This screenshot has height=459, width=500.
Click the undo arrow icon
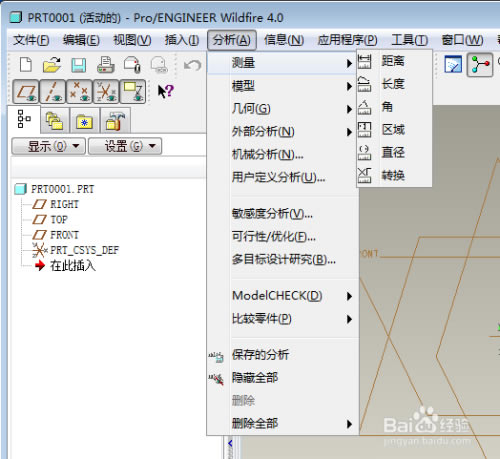coord(193,65)
